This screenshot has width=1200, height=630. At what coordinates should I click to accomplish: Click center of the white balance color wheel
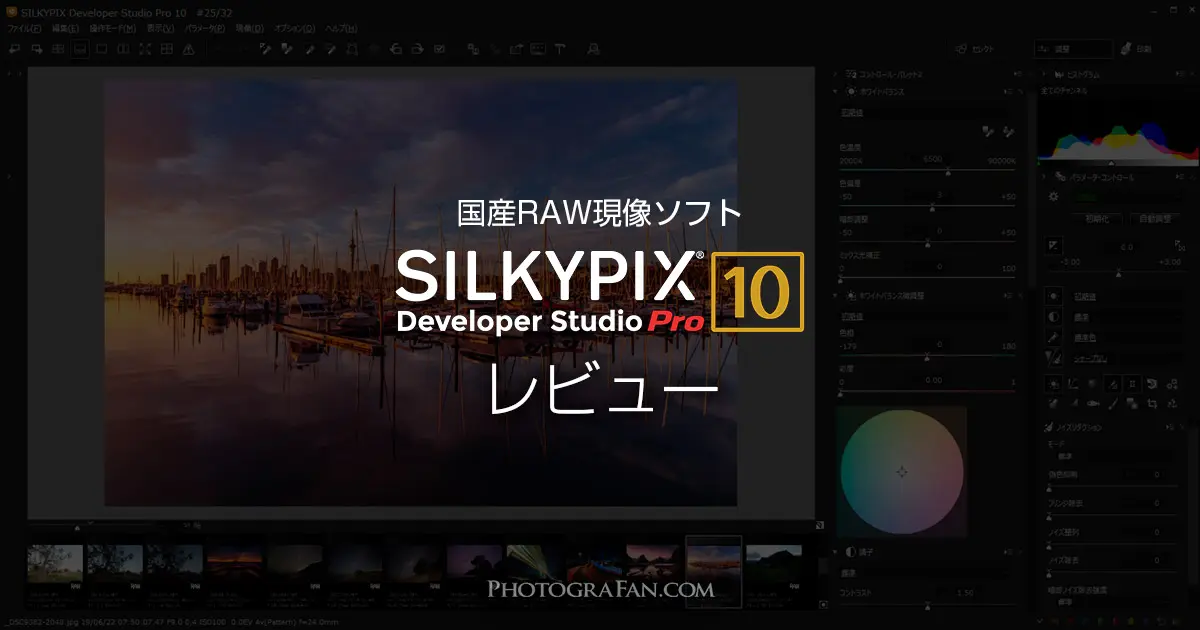coord(902,471)
